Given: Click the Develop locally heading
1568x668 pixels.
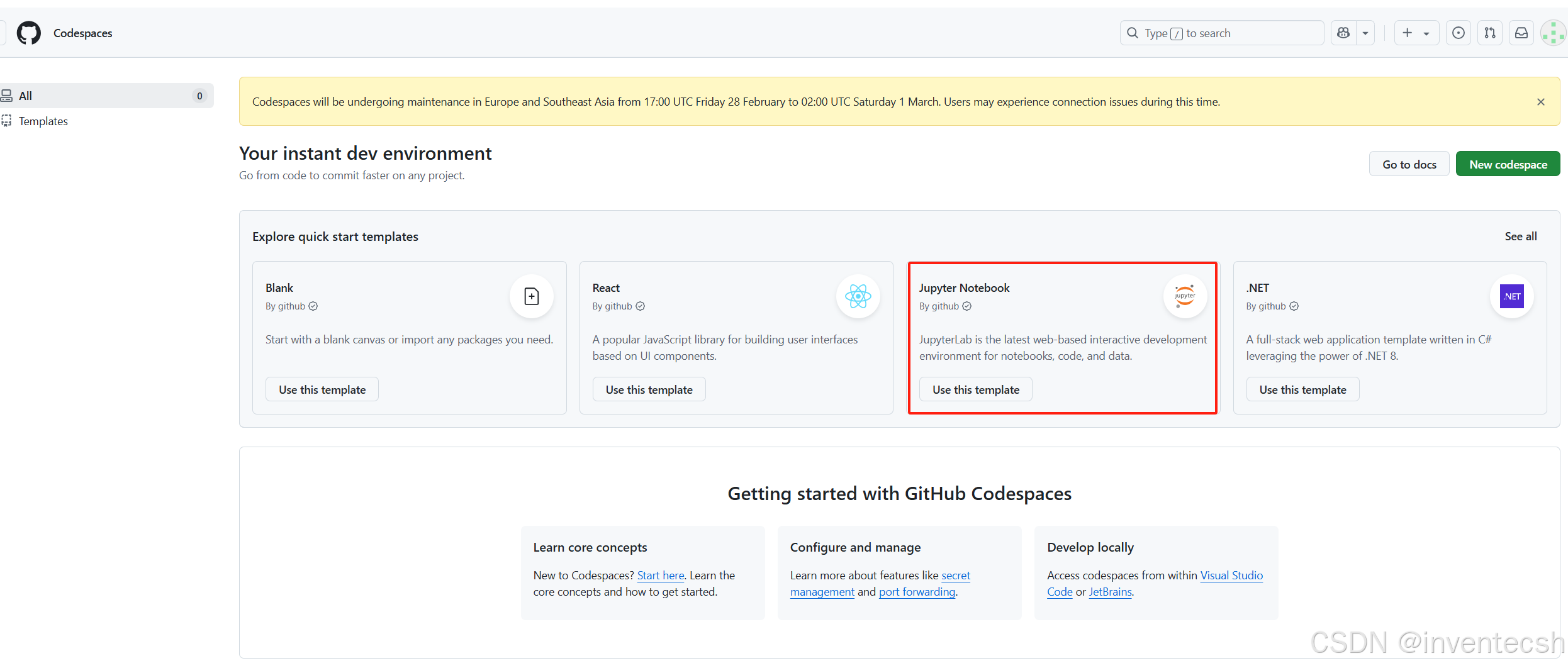Looking at the screenshot, I should (x=1090, y=548).
